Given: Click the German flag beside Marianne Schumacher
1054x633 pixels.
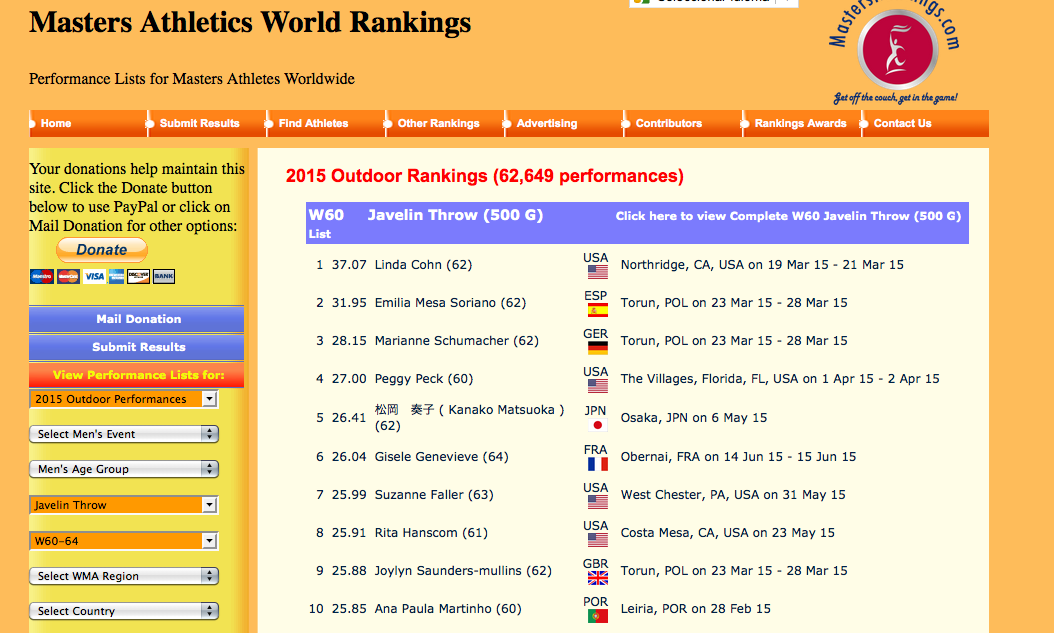Looking at the screenshot, I should click(597, 348).
